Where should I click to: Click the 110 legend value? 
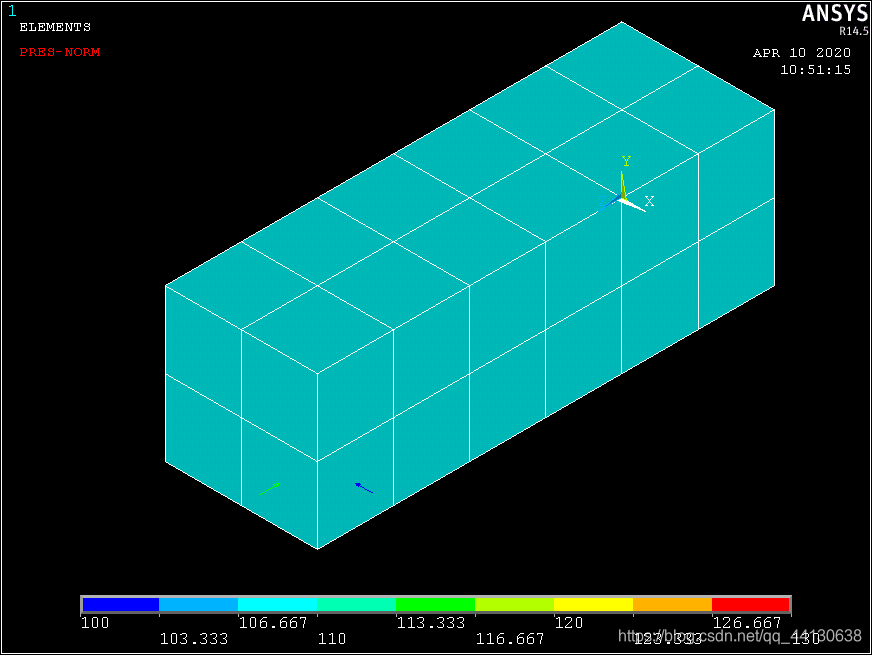(332, 638)
